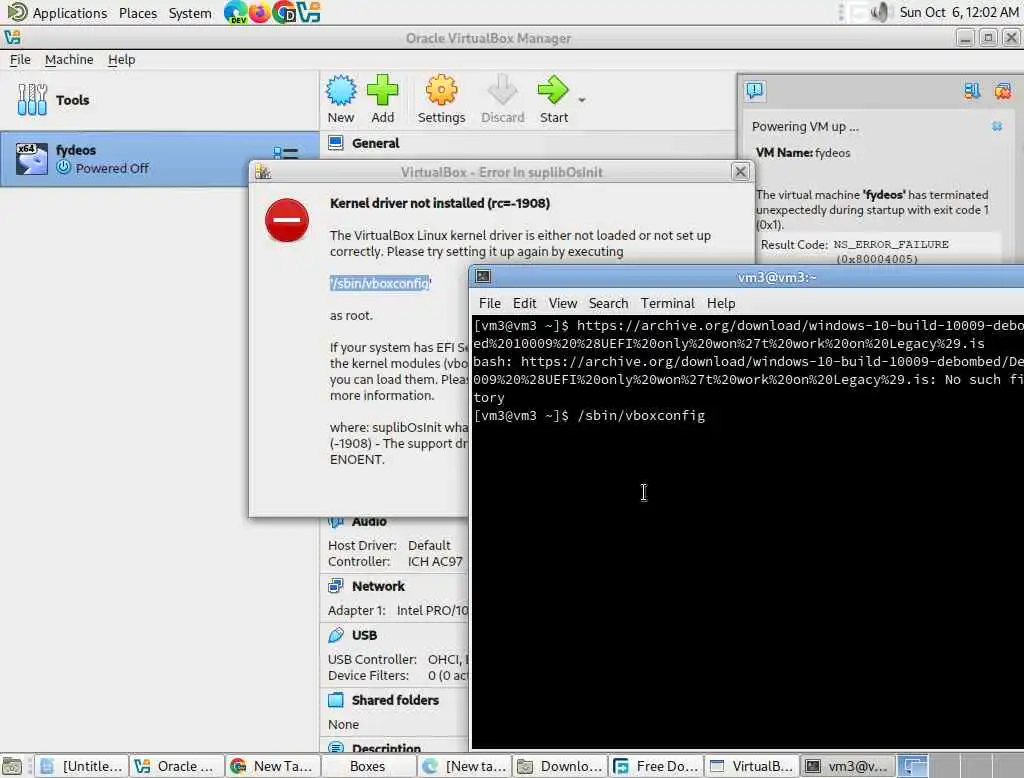Open the Start button dropdown arrow
The image size is (1024, 778).
pos(582,100)
